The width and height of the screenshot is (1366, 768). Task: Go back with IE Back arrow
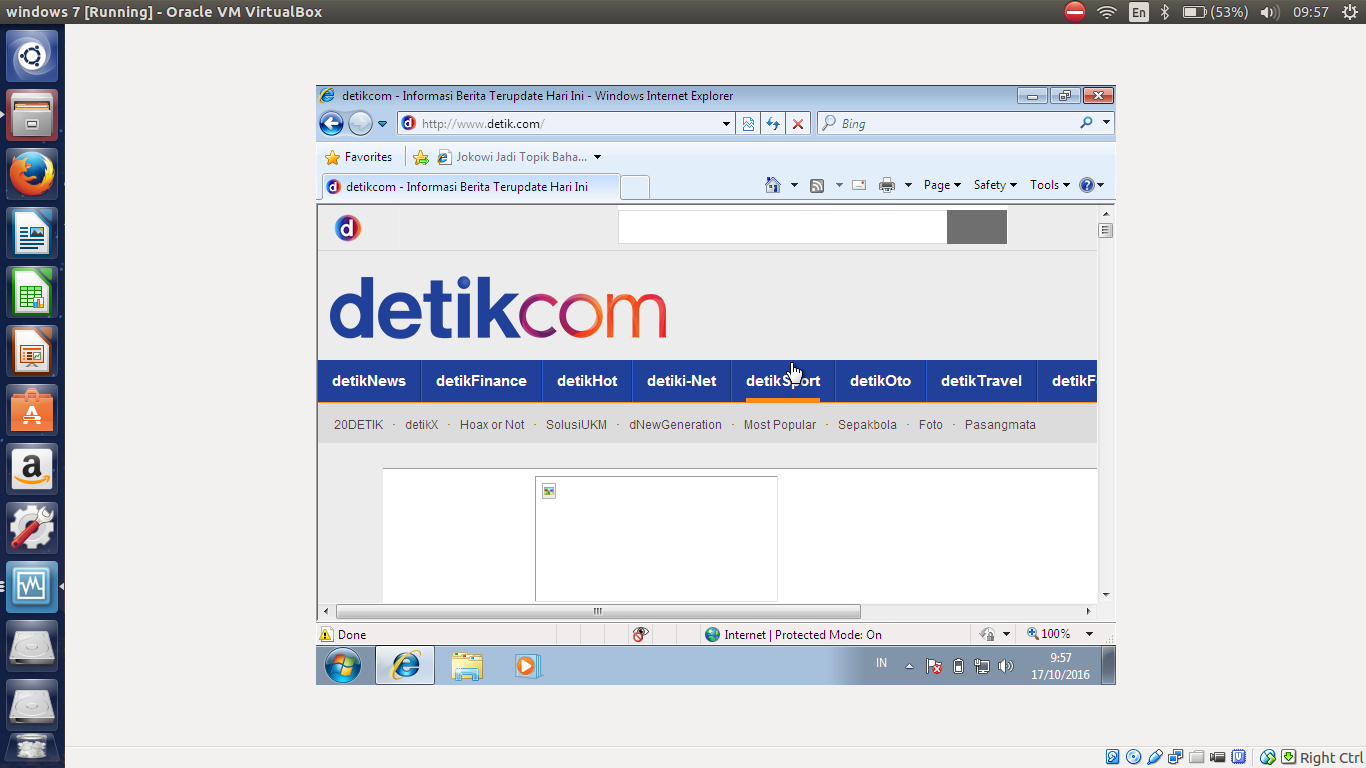pyautogui.click(x=331, y=123)
